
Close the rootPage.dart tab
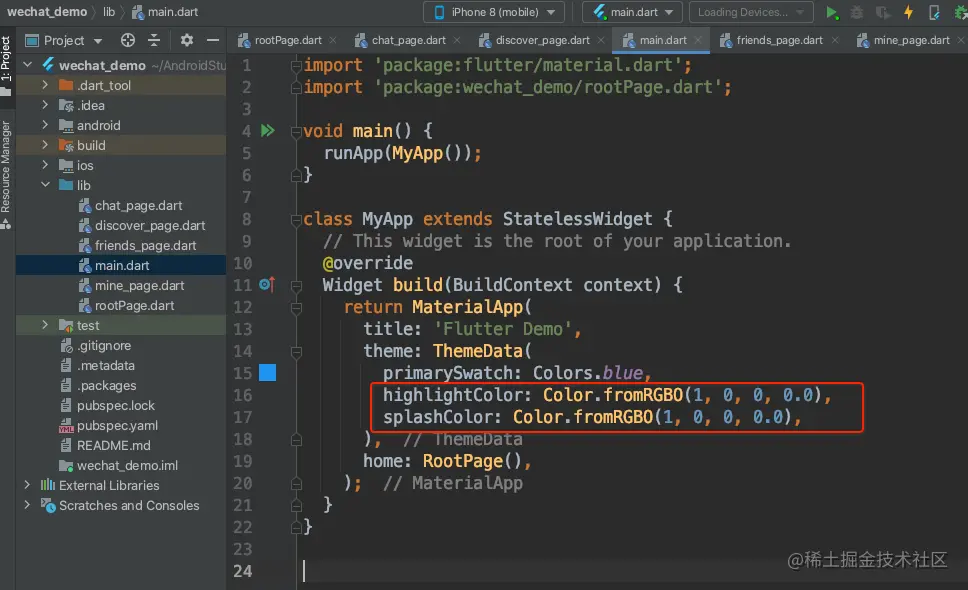tap(333, 40)
